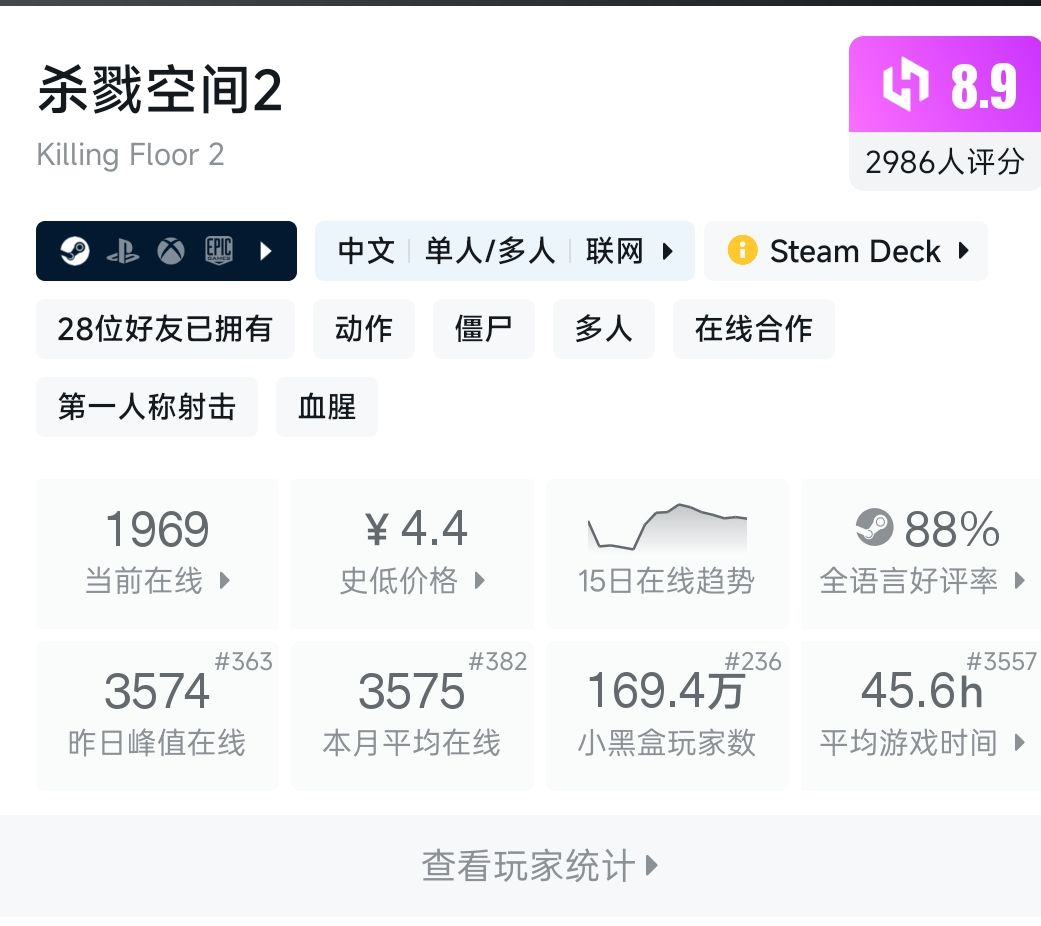This screenshot has height=926, width=1041.
Task: Click the Steam Deck yellow info icon
Action: click(742, 250)
